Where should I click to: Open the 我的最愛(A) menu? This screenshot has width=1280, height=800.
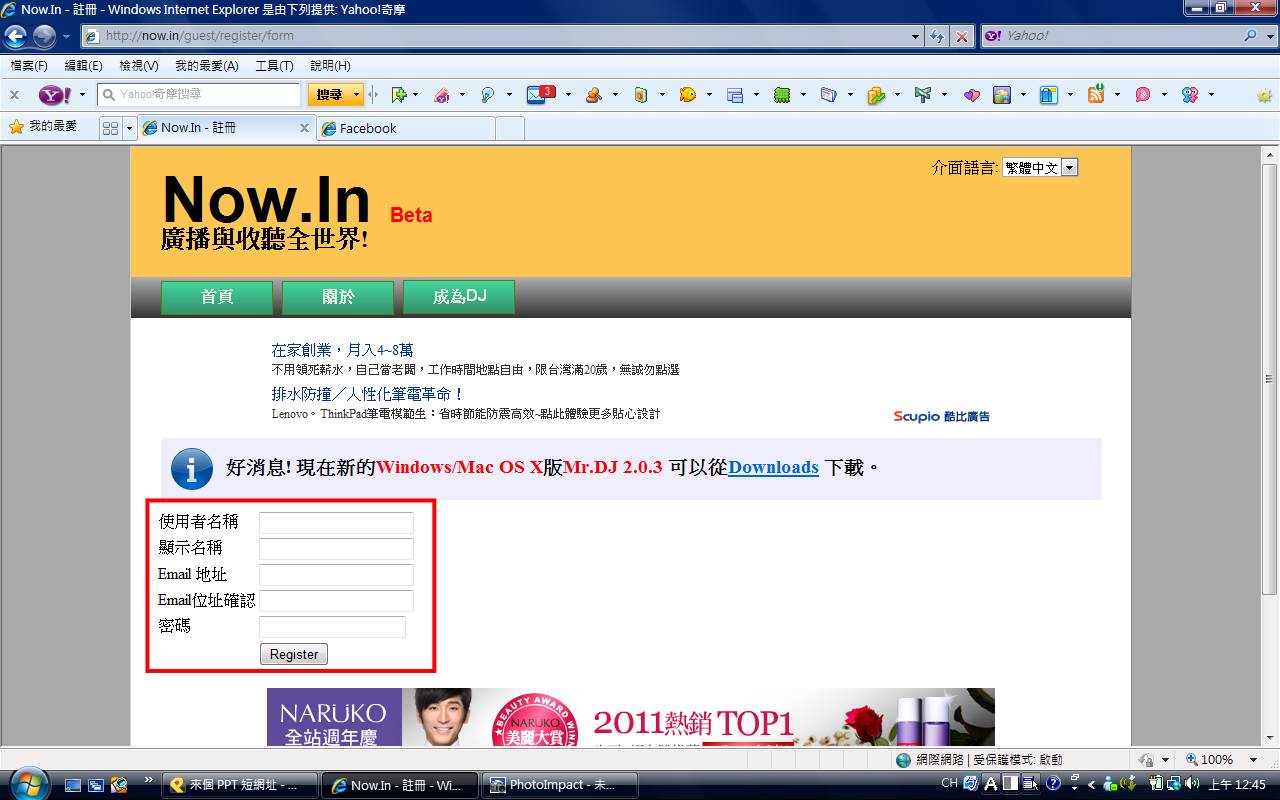click(x=207, y=66)
